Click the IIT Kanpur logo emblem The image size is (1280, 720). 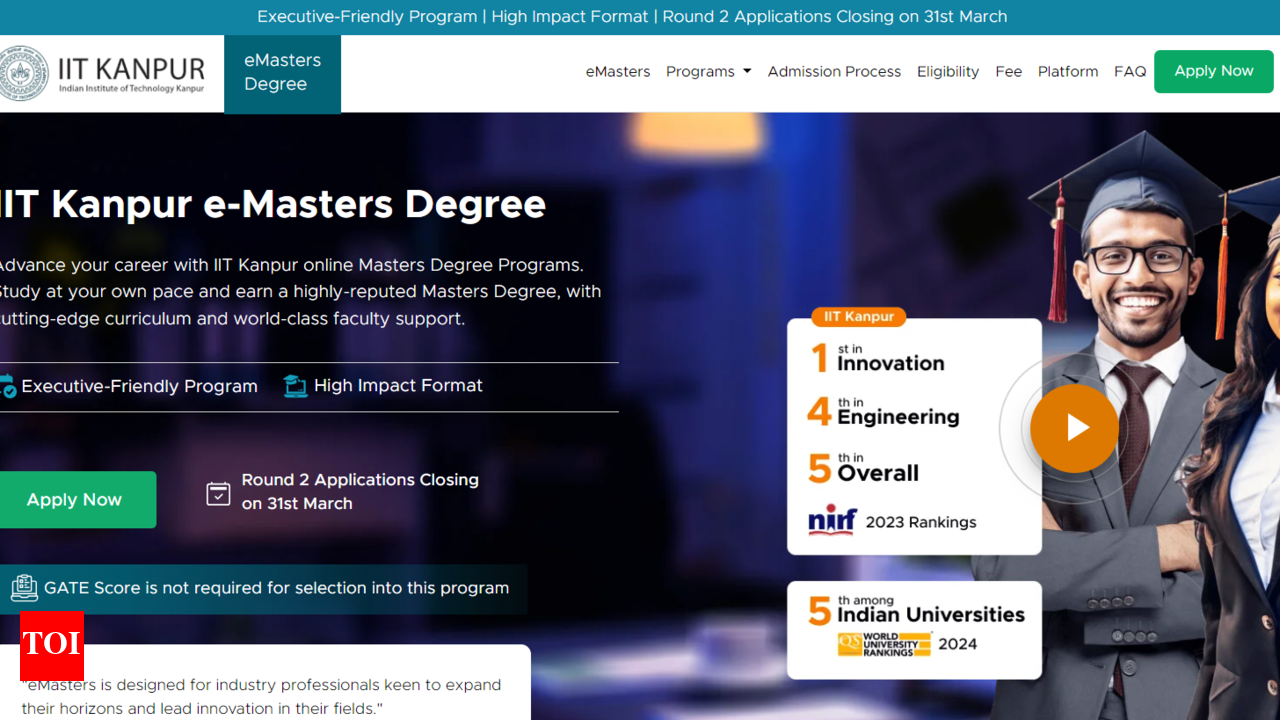click(x=23, y=73)
